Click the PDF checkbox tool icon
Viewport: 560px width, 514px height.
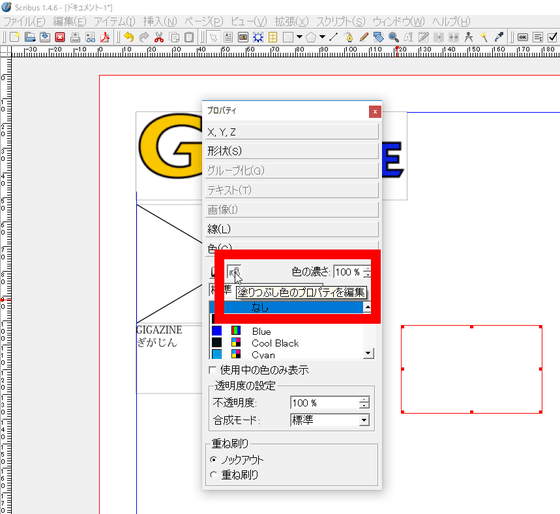point(552,37)
